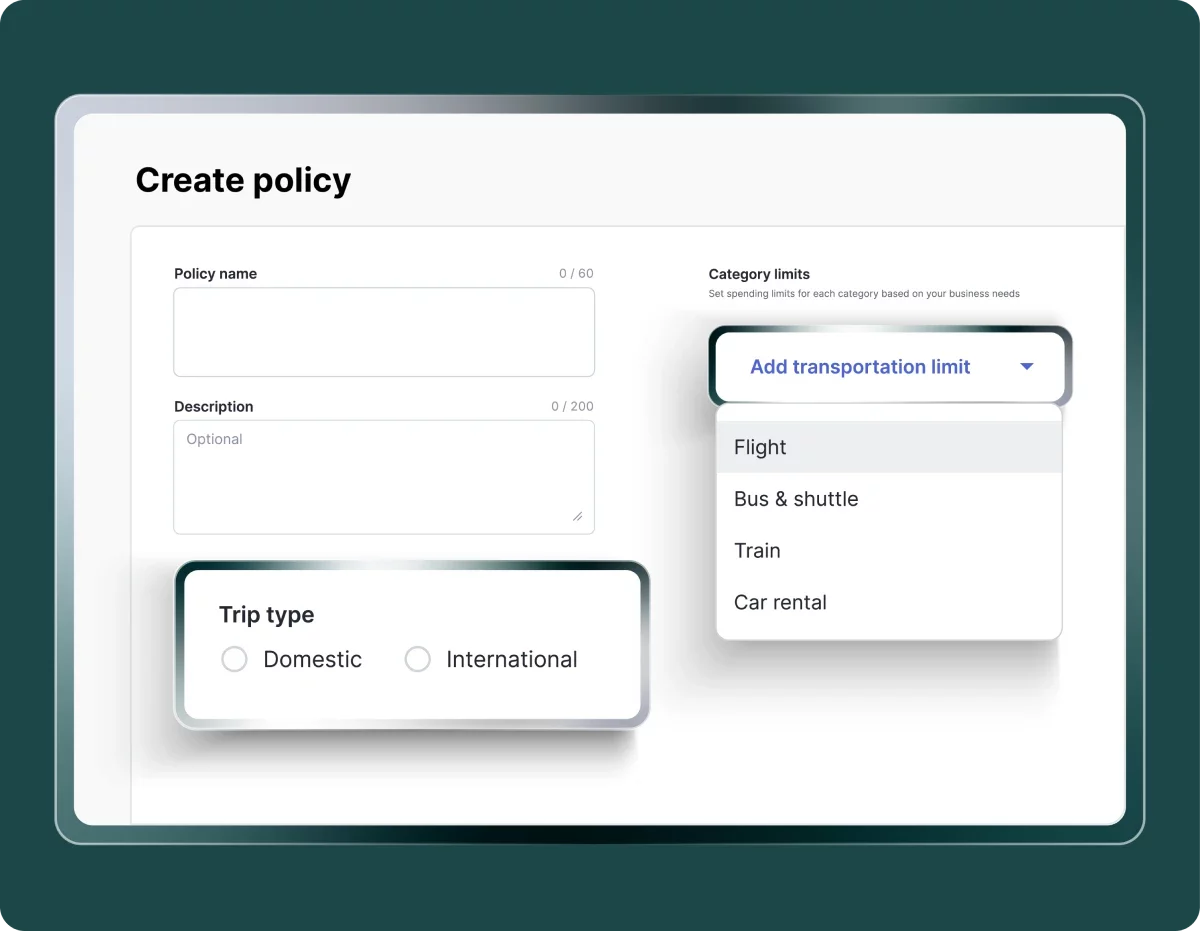Choose the International radio button
This screenshot has height=931, width=1200.
[417, 660]
